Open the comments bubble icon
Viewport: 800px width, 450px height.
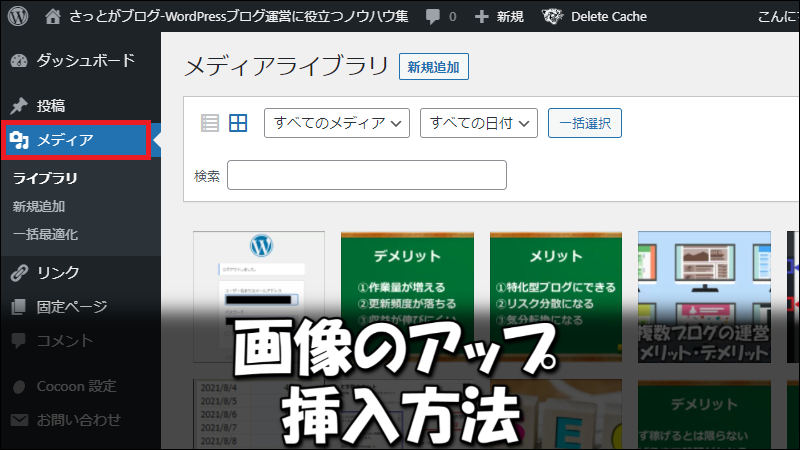(432, 16)
